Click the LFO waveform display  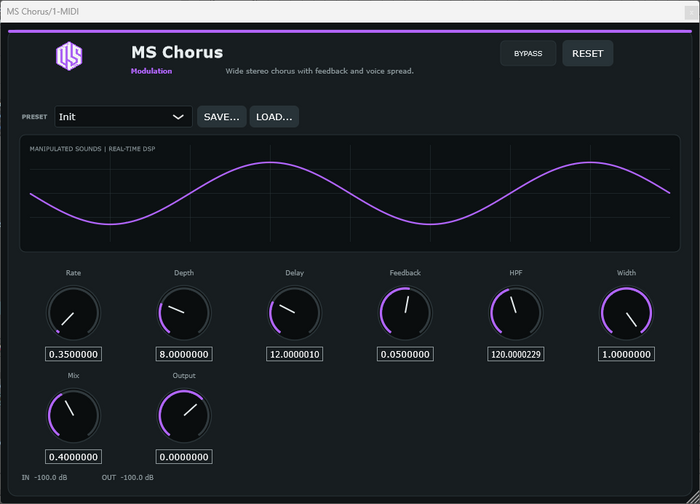tap(350, 193)
